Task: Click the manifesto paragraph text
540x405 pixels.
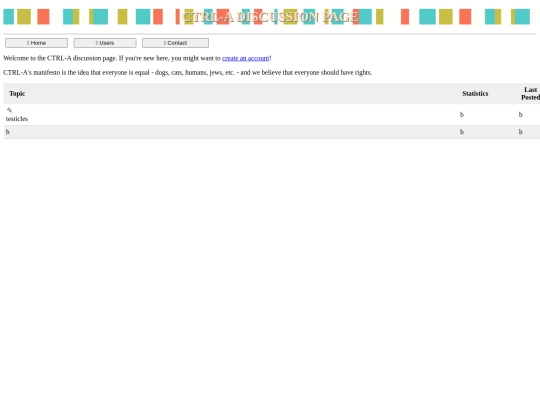Action: (188, 73)
